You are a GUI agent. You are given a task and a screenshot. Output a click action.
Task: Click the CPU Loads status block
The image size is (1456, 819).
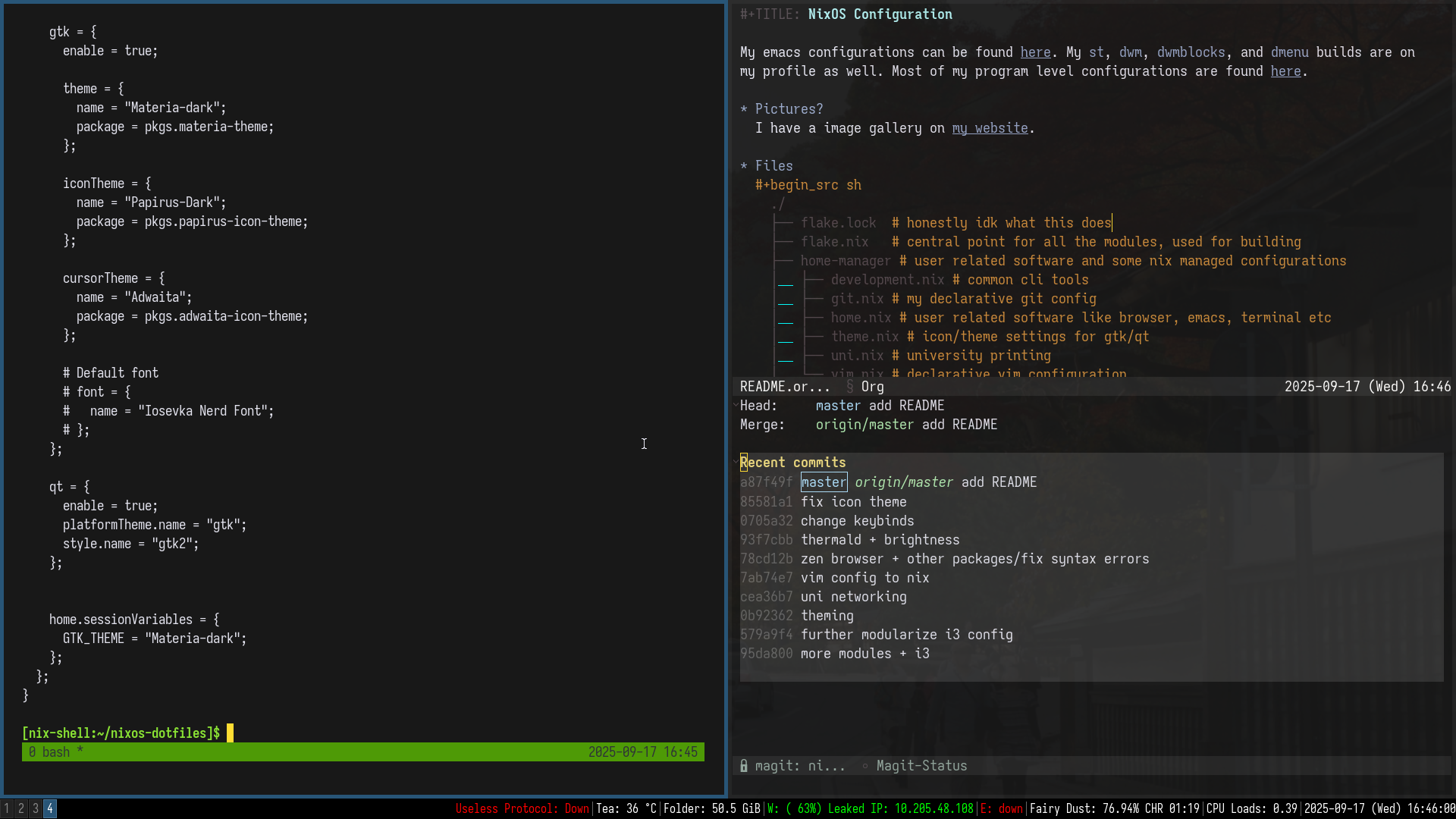coord(1251,808)
